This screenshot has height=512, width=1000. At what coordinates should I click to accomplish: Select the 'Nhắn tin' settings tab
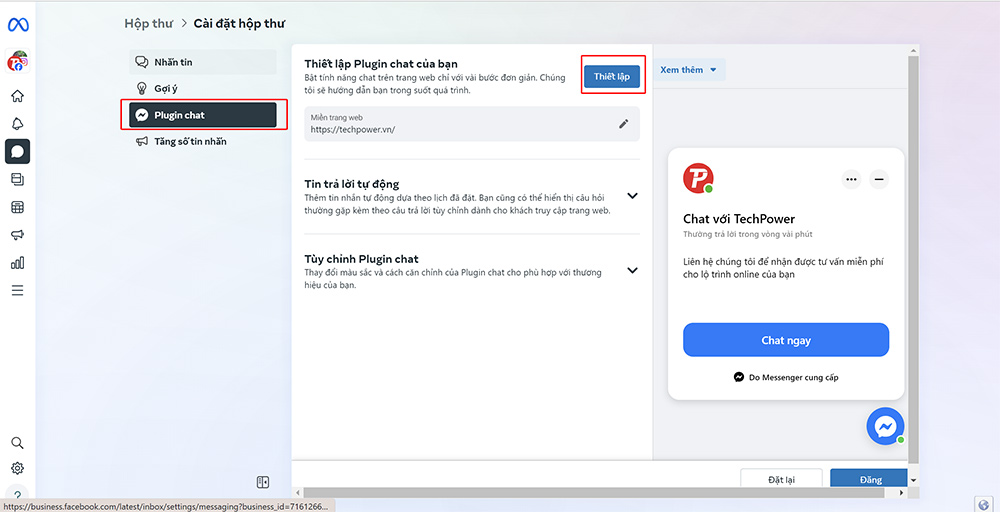[202, 62]
